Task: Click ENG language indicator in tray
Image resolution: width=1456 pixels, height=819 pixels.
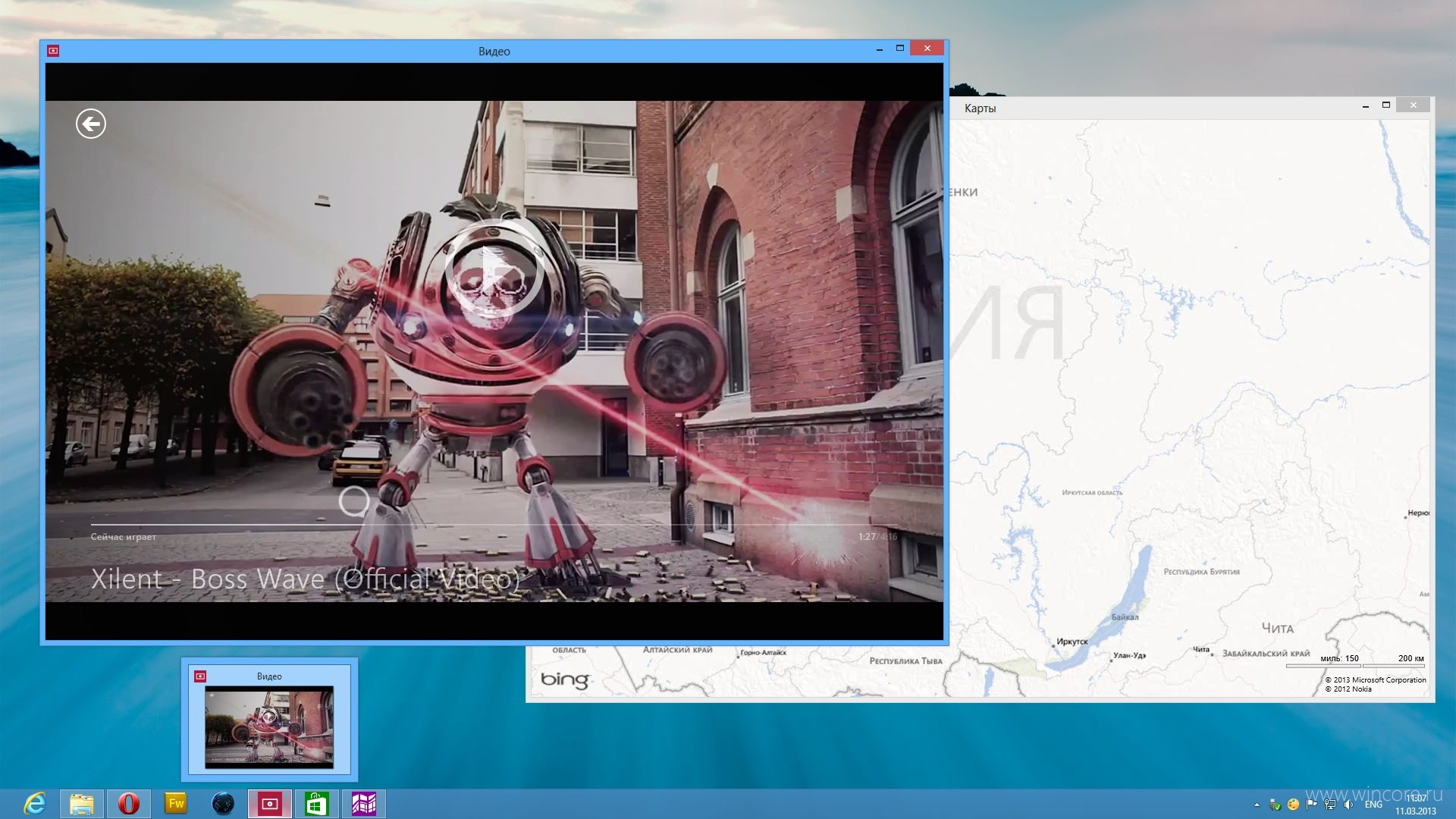Action: coord(1373,805)
